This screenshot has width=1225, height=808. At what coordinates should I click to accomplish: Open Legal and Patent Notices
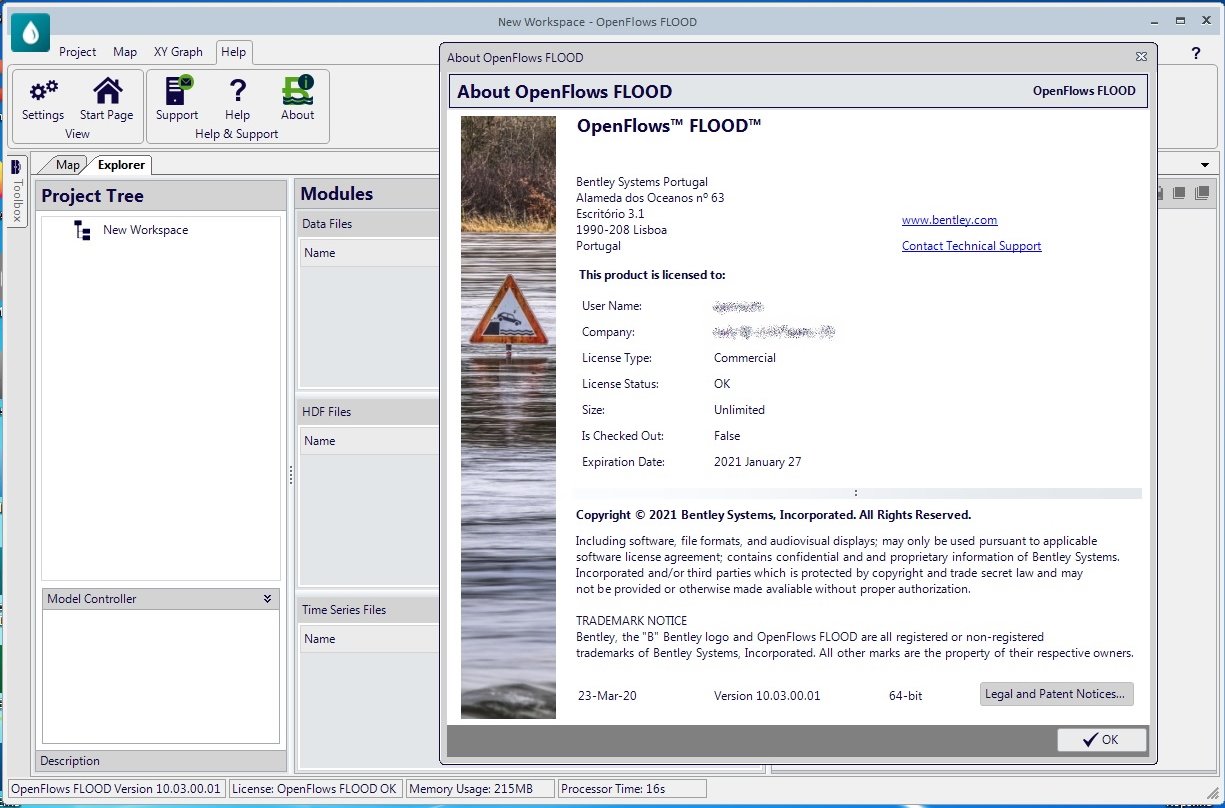(1057, 694)
